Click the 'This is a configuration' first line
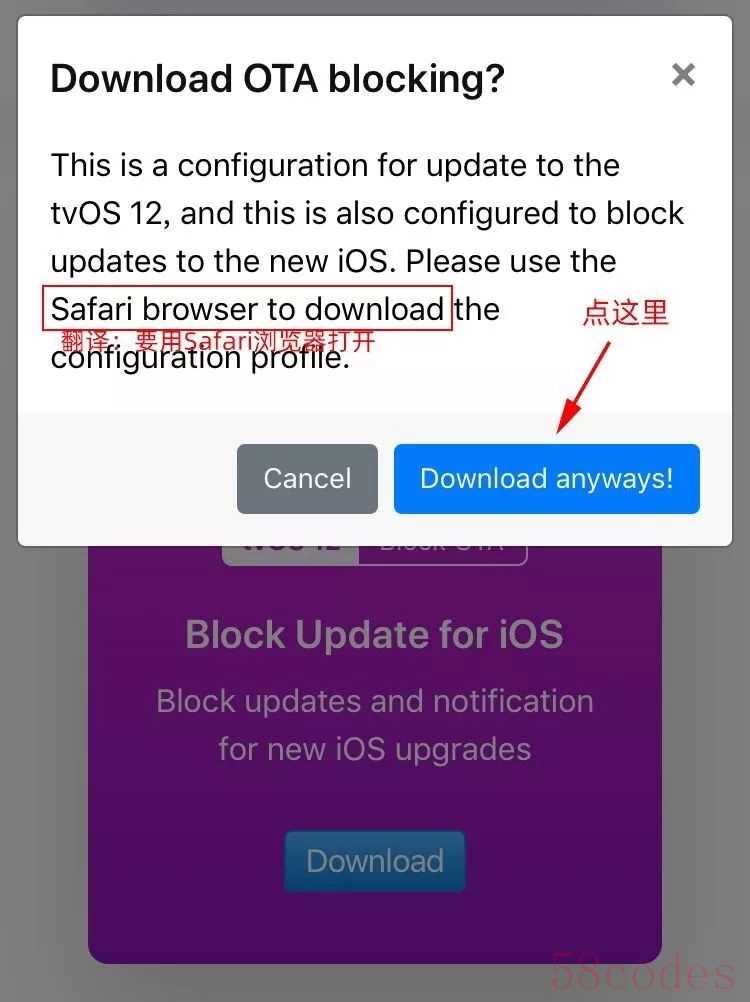The height and width of the screenshot is (1002, 750). pos(335,166)
